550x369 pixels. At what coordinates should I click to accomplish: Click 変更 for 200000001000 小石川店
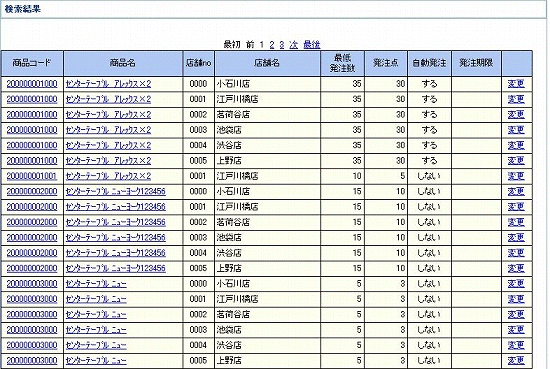click(516, 84)
